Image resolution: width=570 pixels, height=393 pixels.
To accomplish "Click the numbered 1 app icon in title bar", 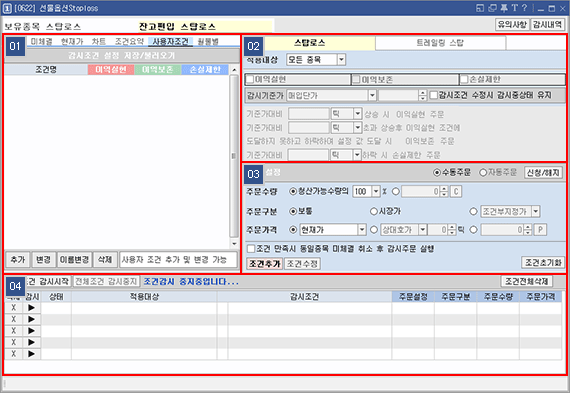I will tap(7, 8).
